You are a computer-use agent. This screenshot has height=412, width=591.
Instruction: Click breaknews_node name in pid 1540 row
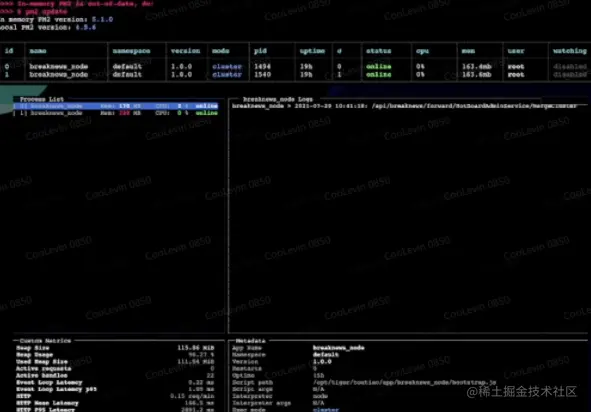[59, 75]
